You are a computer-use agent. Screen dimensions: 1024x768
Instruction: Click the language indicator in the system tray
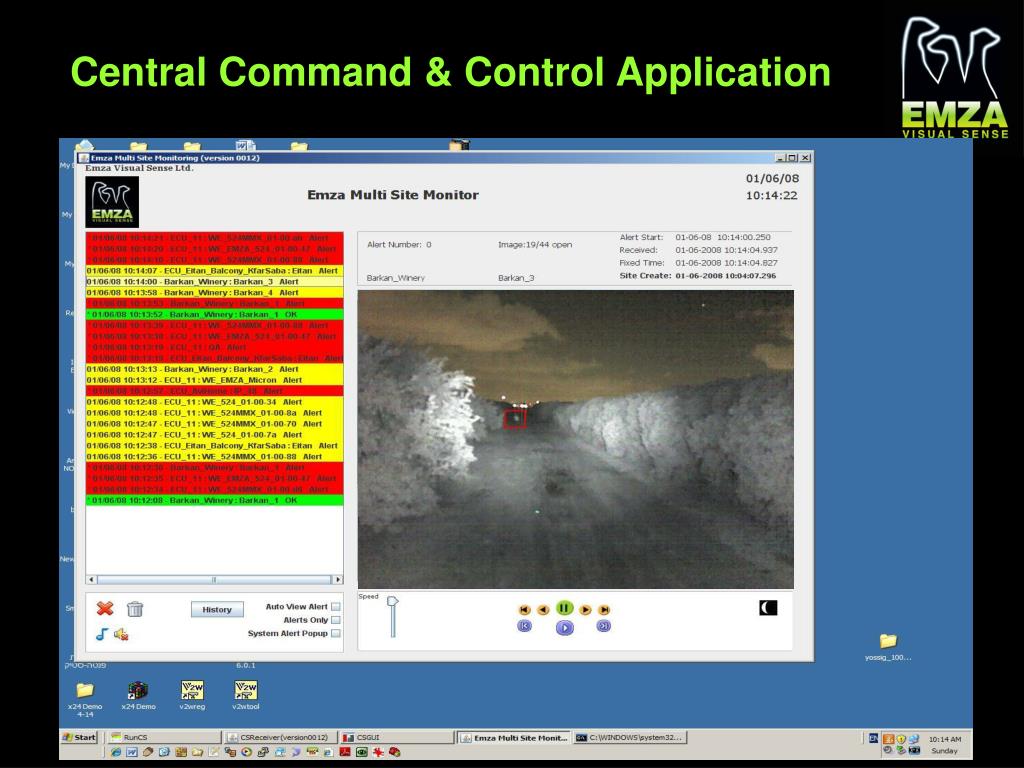point(873,739)
